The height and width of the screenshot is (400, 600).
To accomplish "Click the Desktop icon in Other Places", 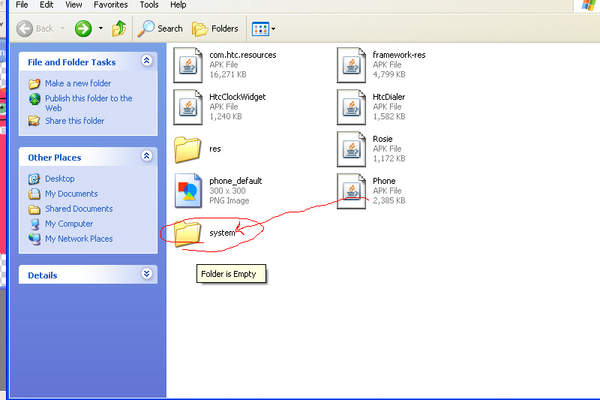I will (34, 179).
